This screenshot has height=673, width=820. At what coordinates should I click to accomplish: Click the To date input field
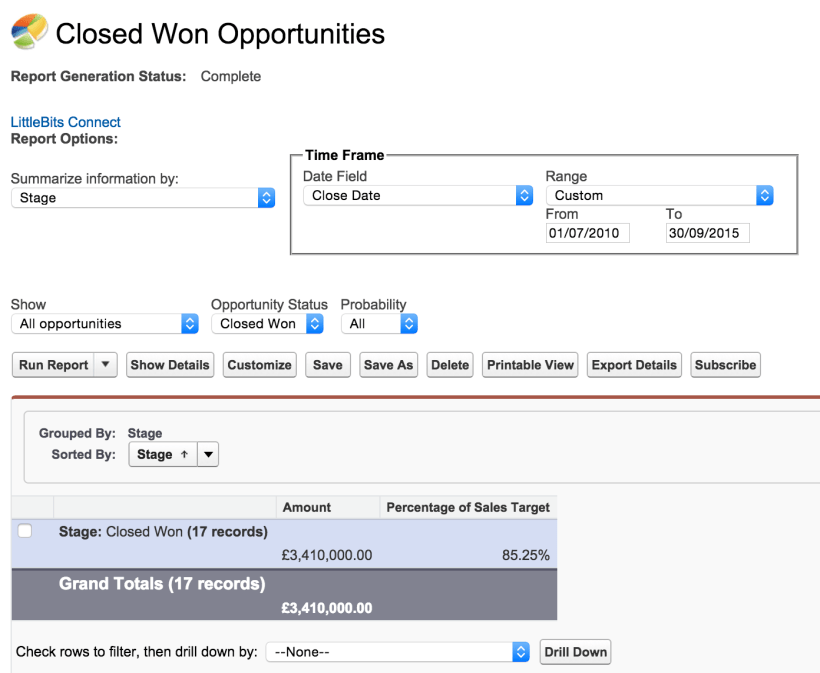click(x=707, y=233)
